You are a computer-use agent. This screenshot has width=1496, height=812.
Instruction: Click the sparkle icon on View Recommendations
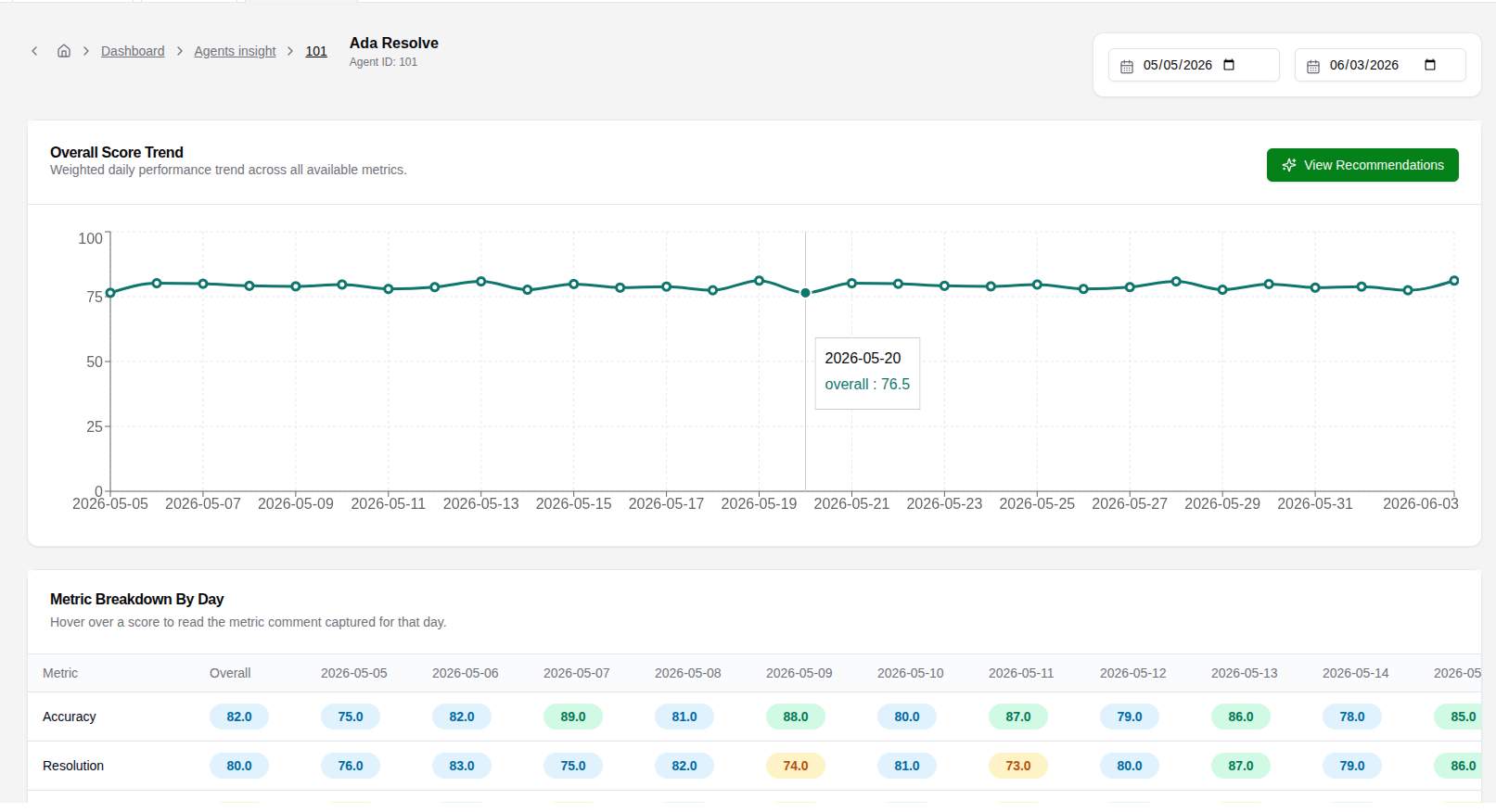tap(1289, 165)
